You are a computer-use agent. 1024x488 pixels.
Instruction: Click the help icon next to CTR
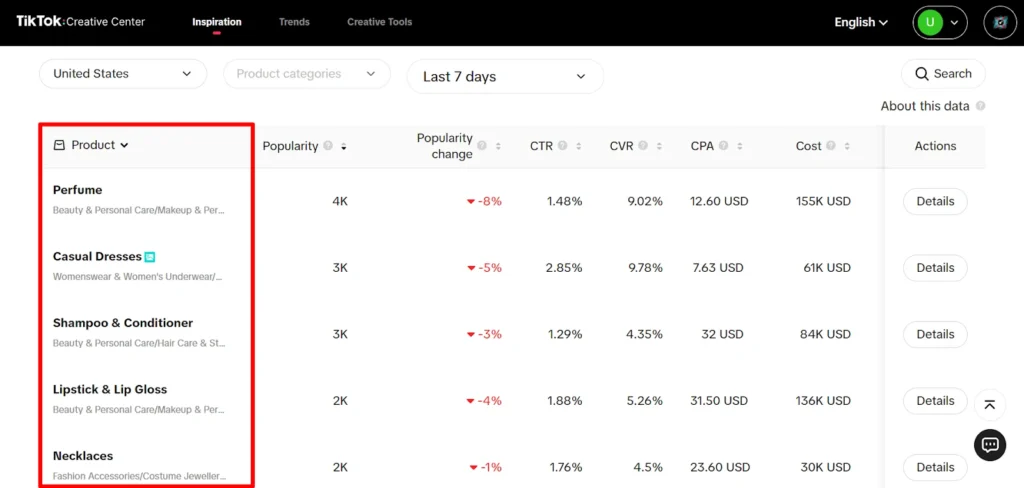point(563,146)
